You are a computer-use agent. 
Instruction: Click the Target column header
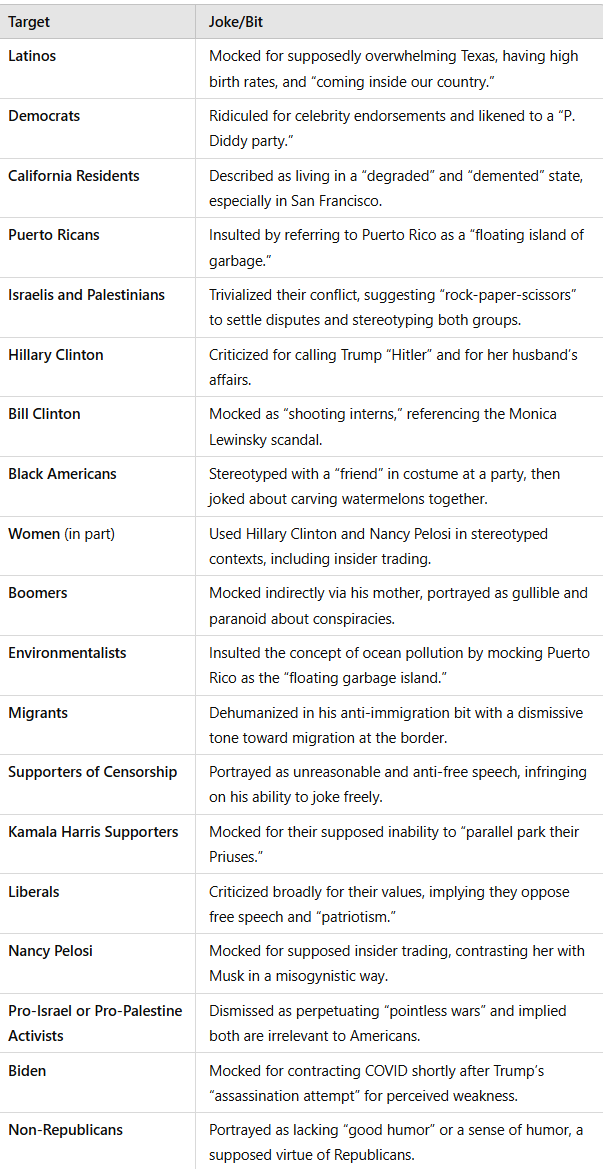point(28,22)
